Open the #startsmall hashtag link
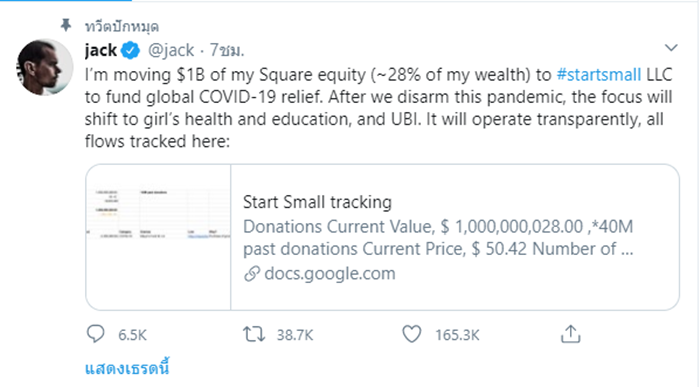This screenshot has width=700, height=387. click(599, 75)
